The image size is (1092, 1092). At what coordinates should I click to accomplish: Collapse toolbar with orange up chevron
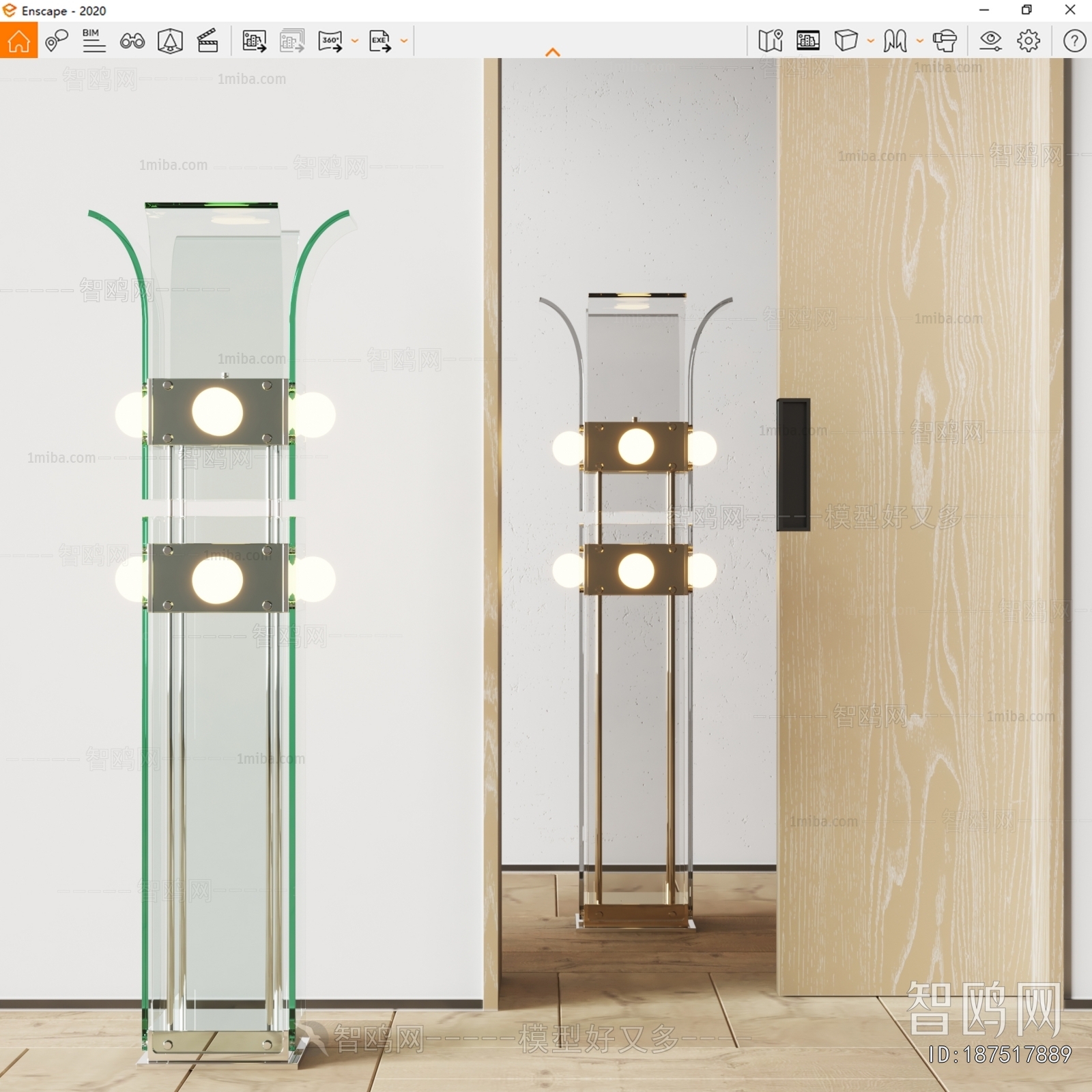(x=553, y=52)
